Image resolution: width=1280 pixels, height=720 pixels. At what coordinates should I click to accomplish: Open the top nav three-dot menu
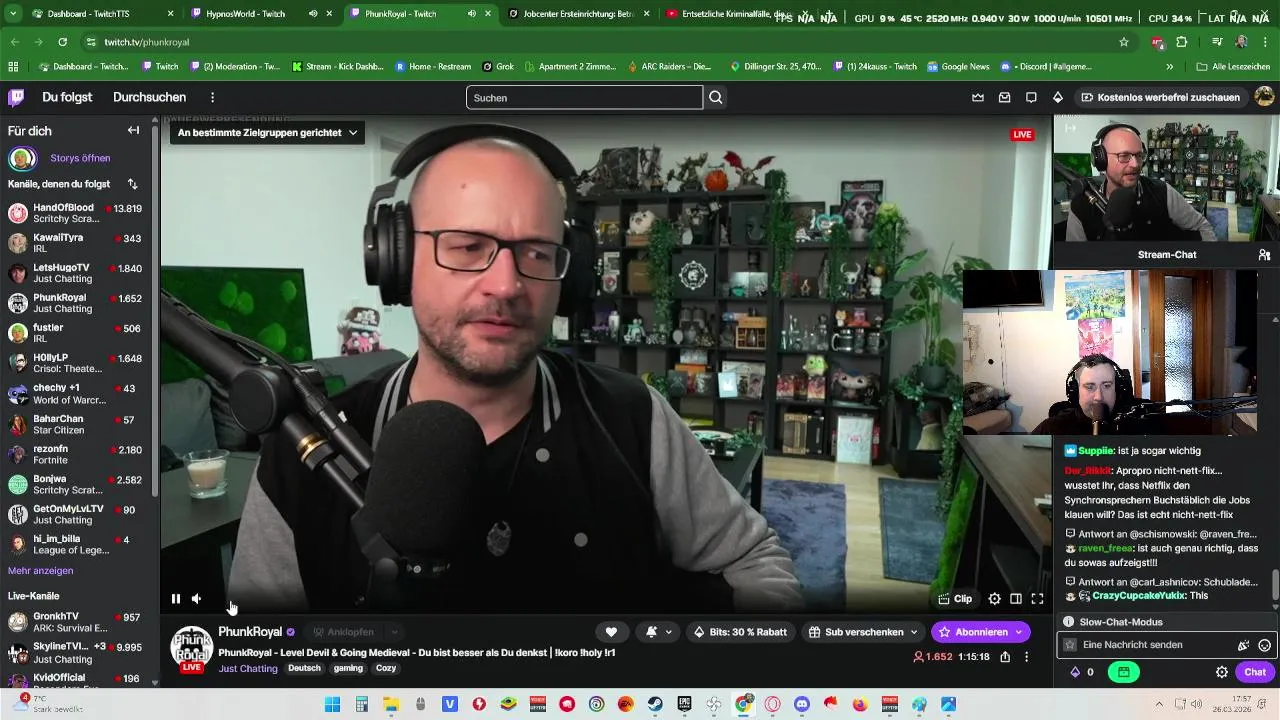(212, 97)
